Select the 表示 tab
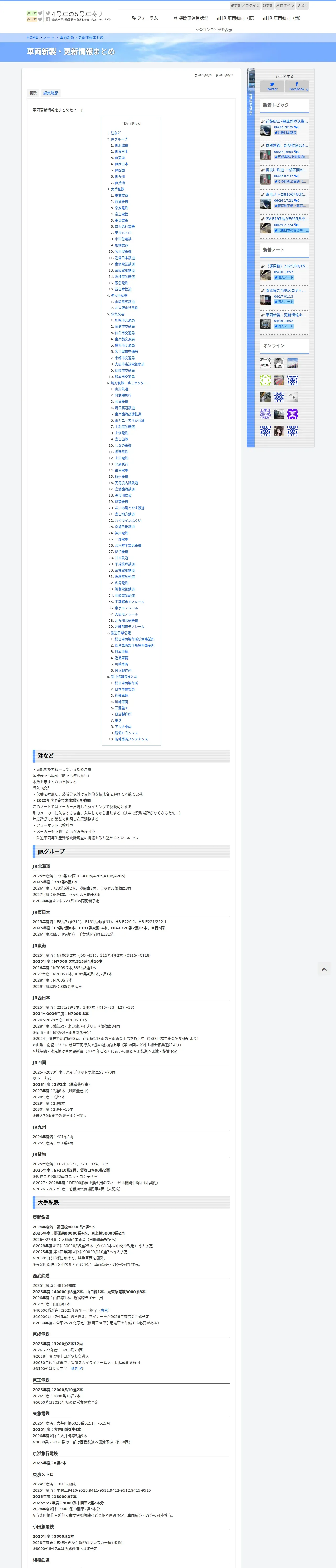336x1568 pixels. pyautogui.click(x=33, y=93)
